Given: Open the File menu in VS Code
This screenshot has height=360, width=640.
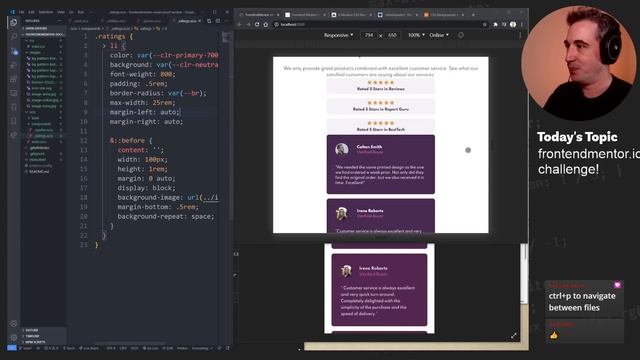Looking at the screenshot, I should tap(22, 12).
